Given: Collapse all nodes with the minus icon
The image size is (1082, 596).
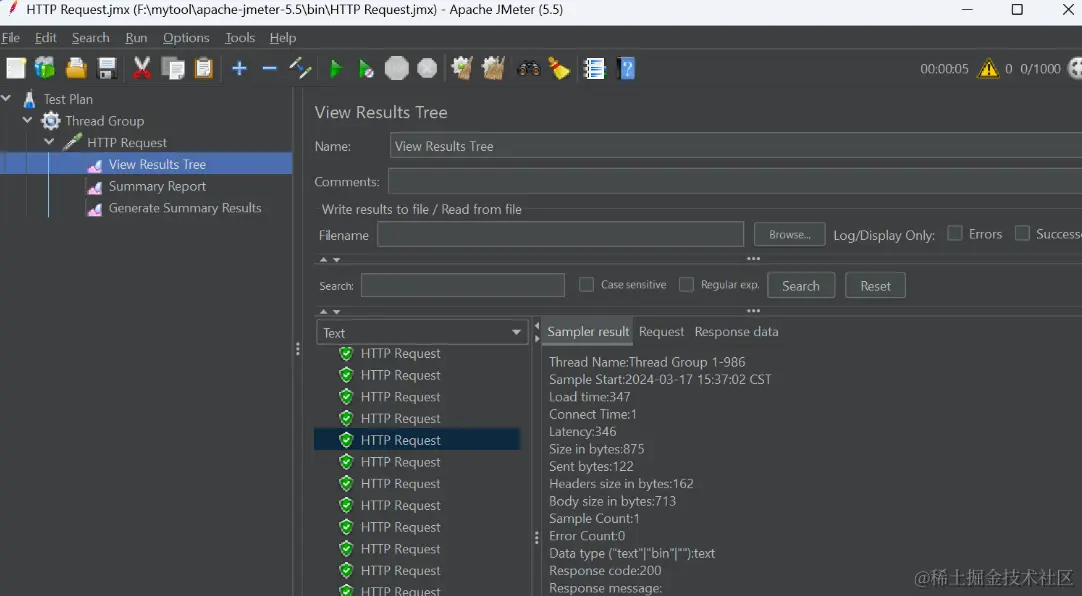Looking at the screenshot, I should 270,68.
